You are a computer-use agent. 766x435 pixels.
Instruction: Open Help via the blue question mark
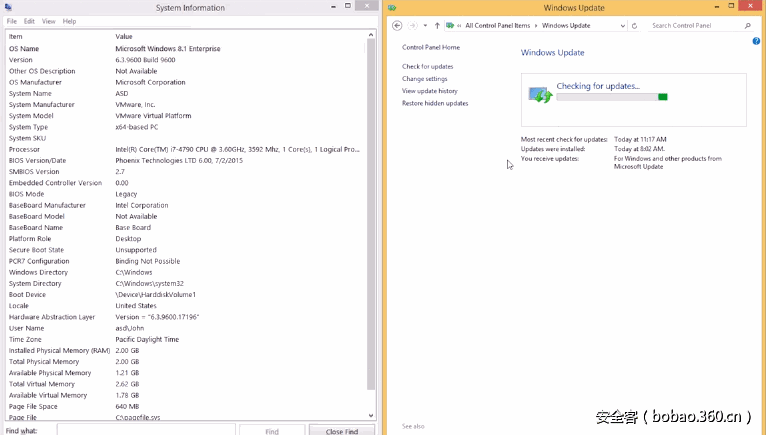[756, 41]
